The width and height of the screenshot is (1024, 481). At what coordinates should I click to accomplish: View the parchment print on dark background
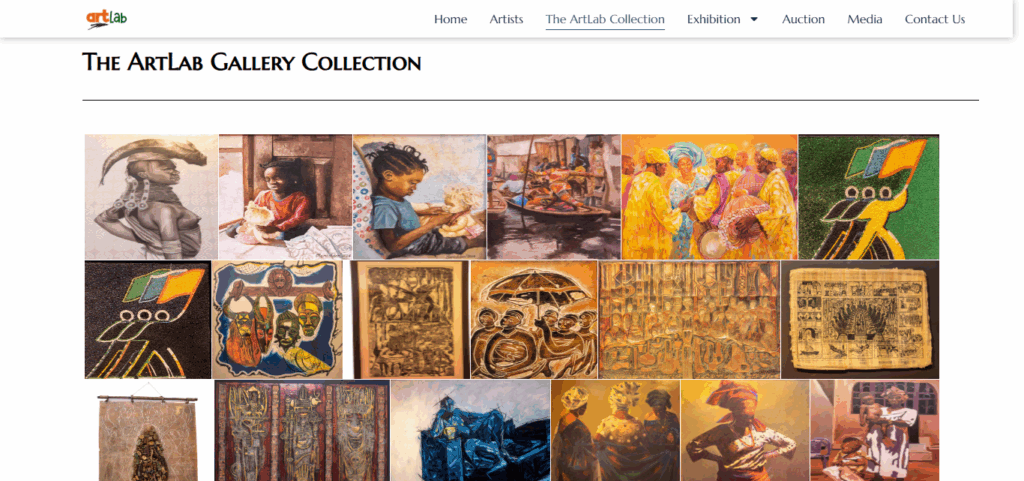[x=860, y=320]
